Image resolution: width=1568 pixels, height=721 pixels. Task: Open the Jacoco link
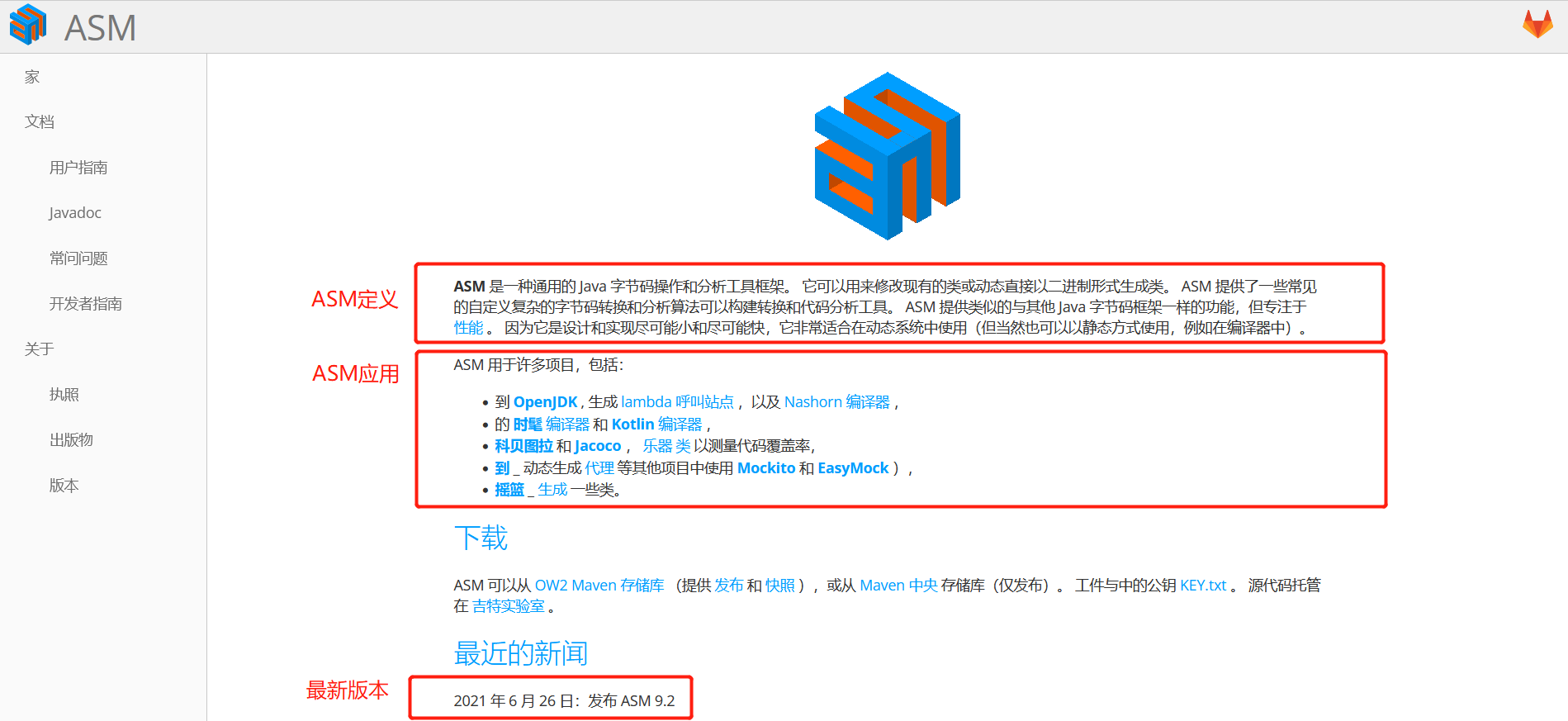598,446
